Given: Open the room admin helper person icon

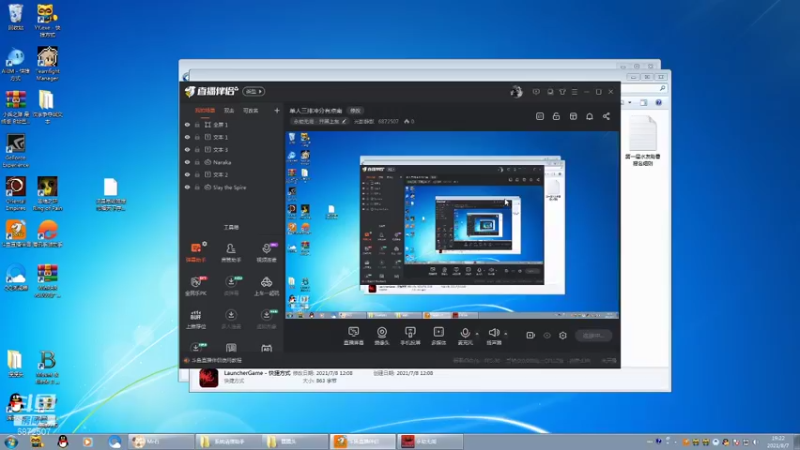Looking at the screenshot, I should click(231, 252).
